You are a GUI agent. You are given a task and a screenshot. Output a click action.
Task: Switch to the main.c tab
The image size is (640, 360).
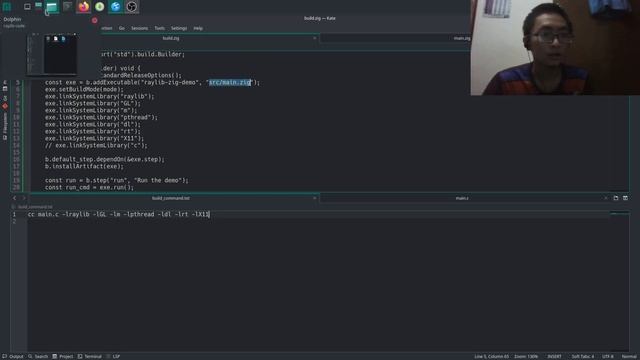click(x=462, y=198)
